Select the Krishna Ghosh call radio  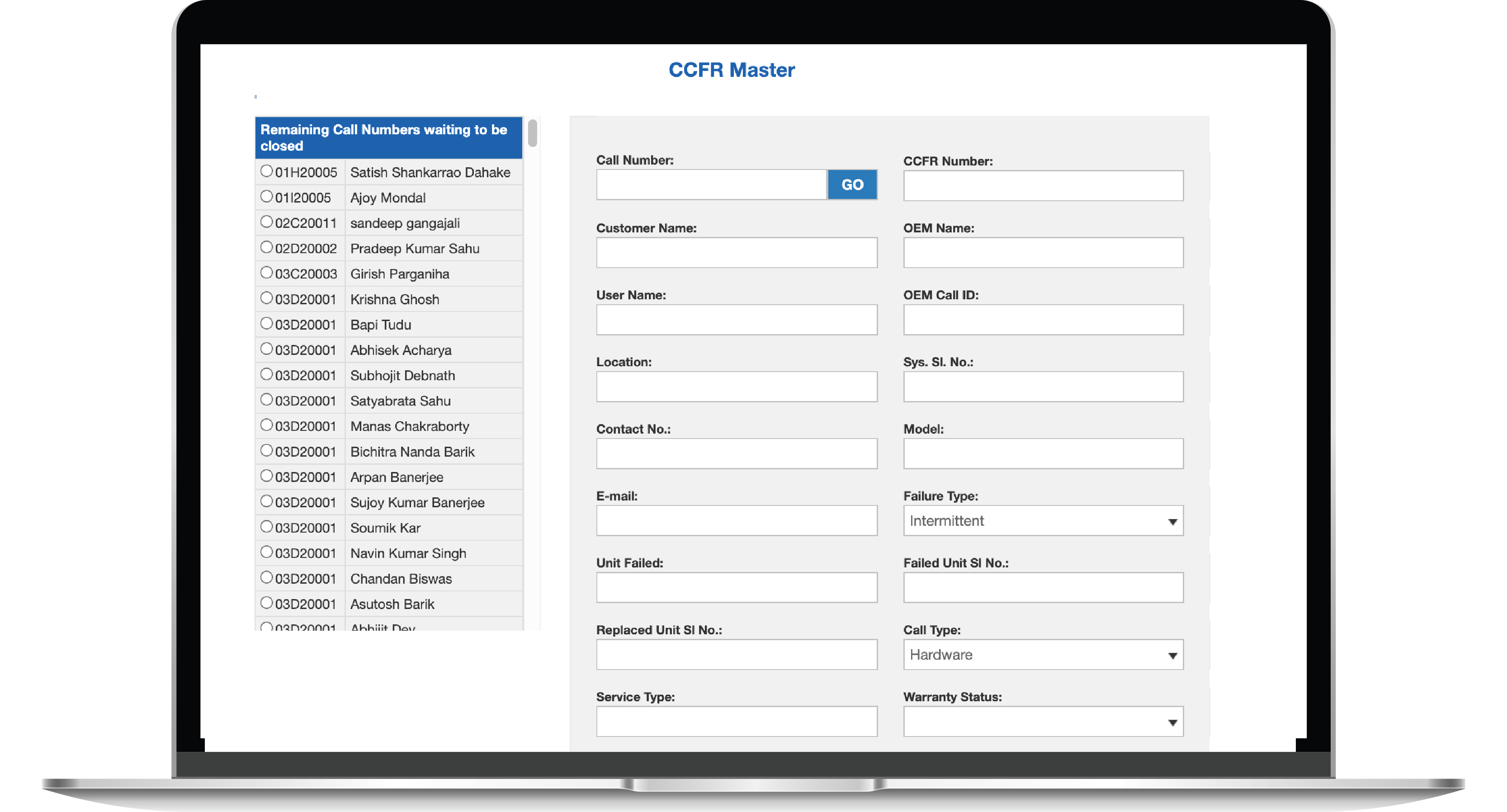[x=266, y=298]
